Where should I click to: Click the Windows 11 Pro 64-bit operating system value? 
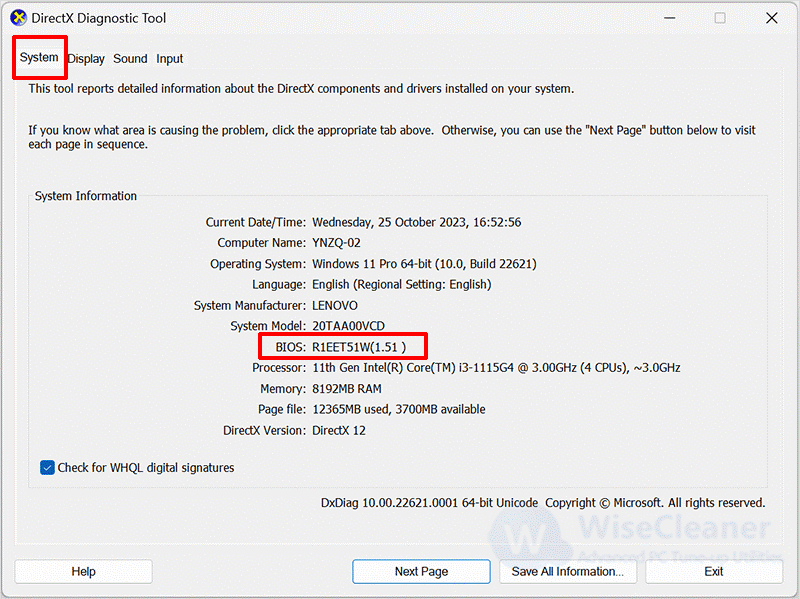[424, 264]
